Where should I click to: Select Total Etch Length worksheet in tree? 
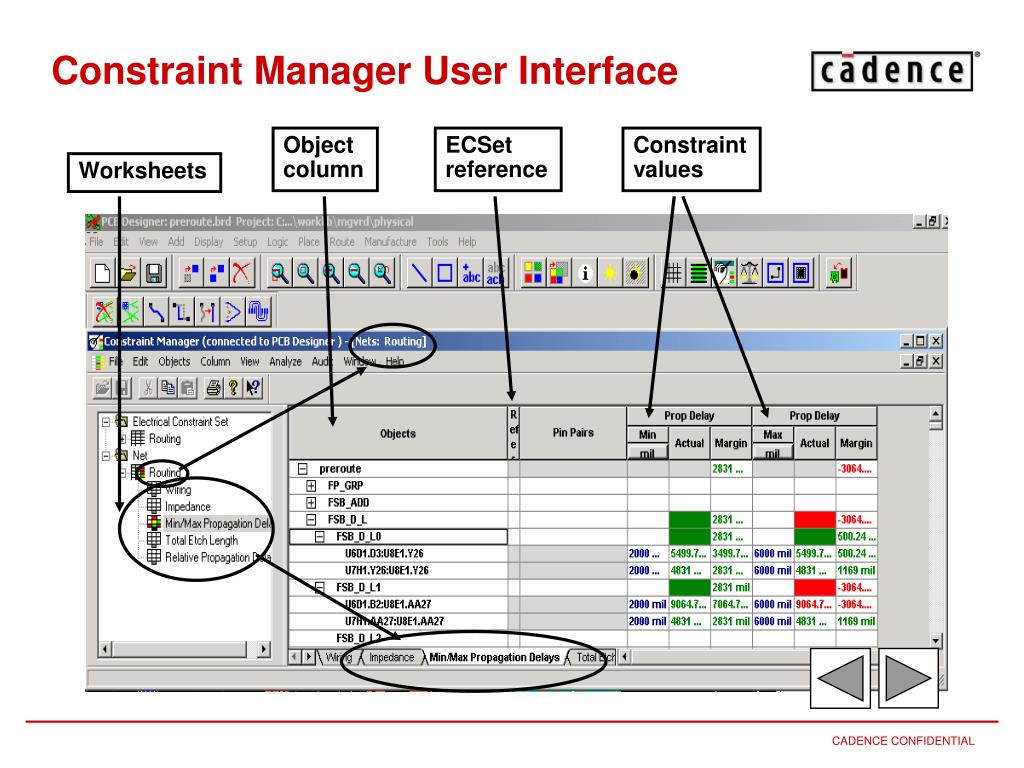201,541
